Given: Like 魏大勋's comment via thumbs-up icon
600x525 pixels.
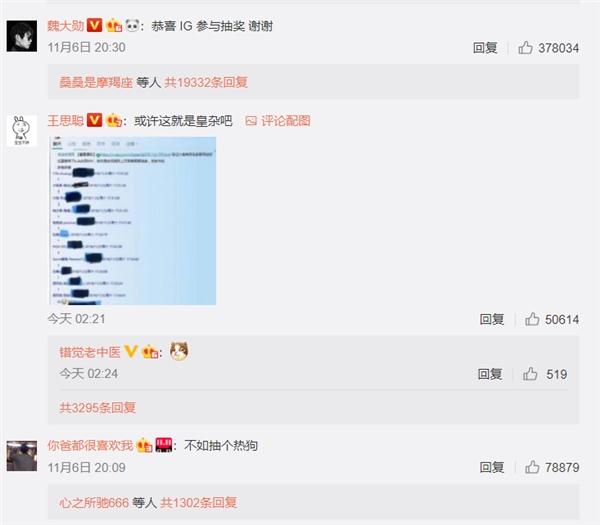Looking at the screenshot, I should click(525, 48).
